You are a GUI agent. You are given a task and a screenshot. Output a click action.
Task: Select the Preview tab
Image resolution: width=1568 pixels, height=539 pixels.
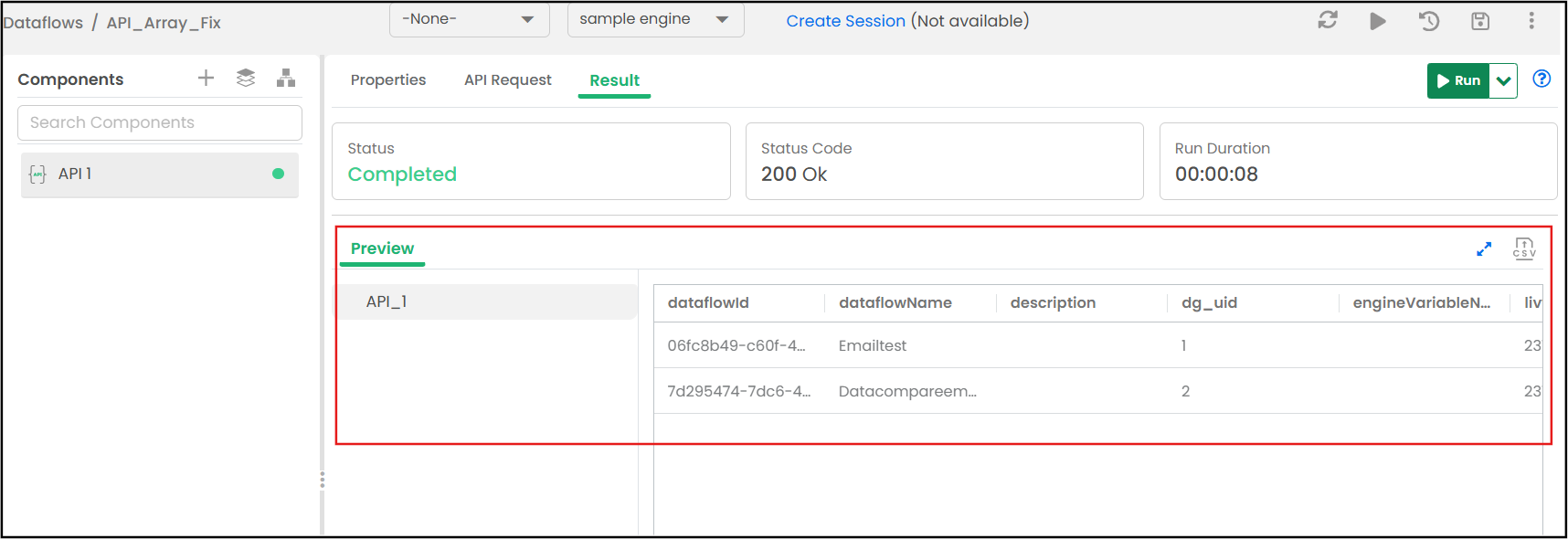pyautogui.click(x=382, y=248)
